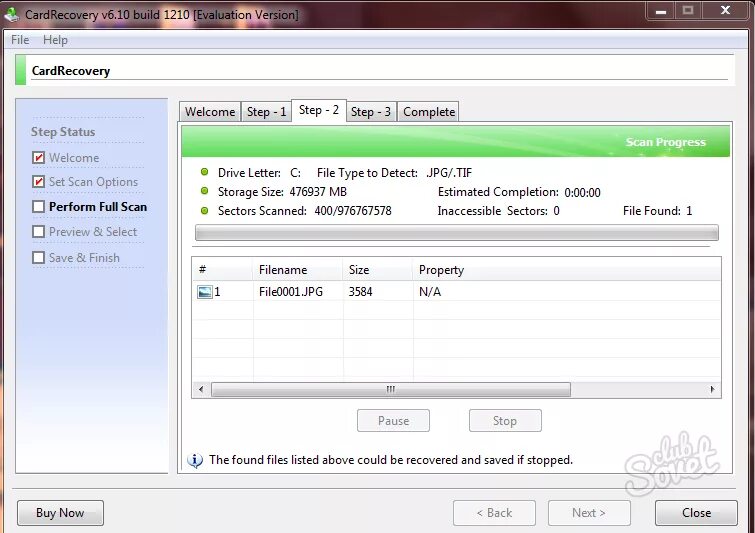This screenshot has width=755, height=533.
Task: Click the right scroll arrow in file list
Action: [x=712, y=389]
